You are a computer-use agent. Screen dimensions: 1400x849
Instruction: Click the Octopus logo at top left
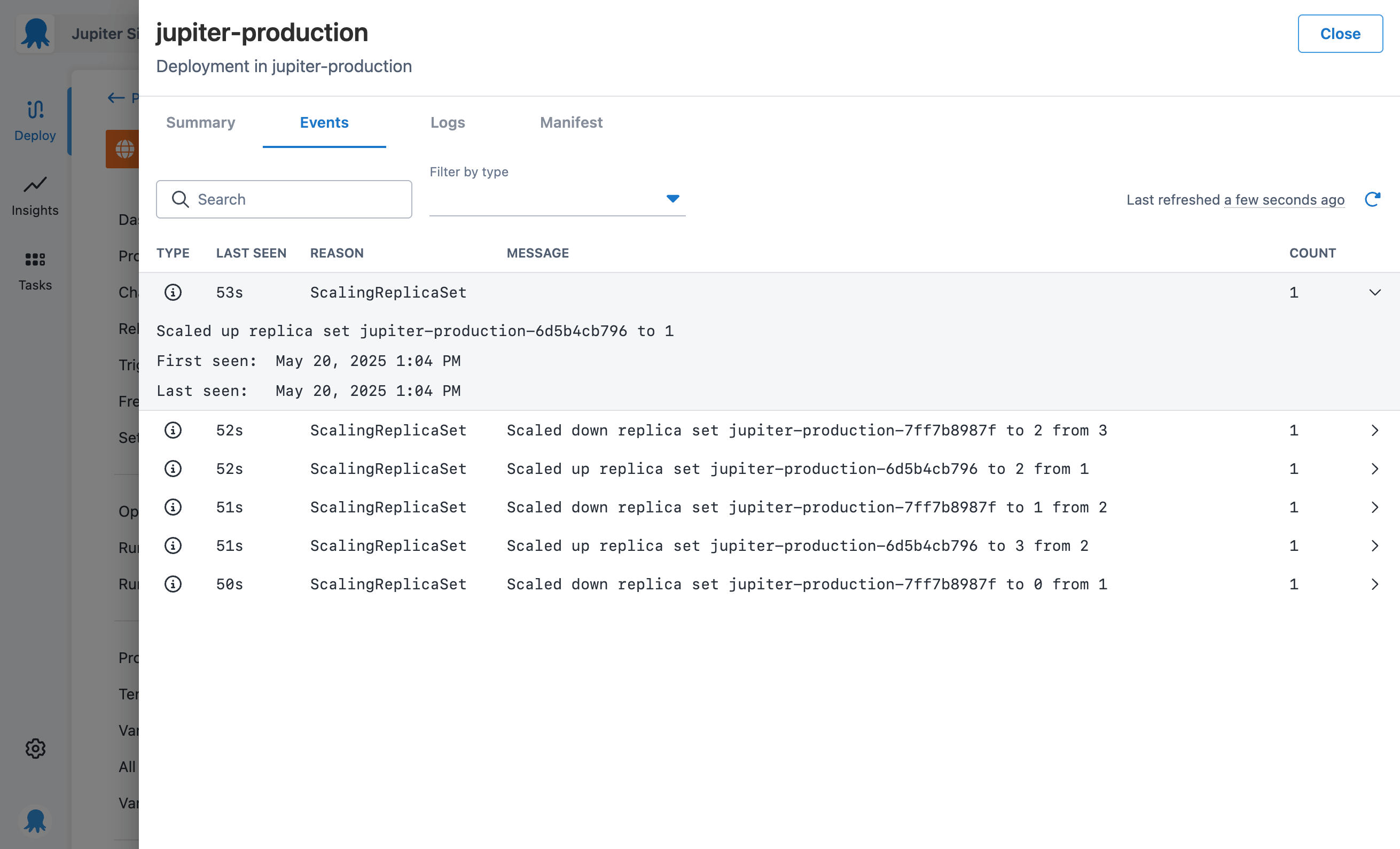(35, 33)
